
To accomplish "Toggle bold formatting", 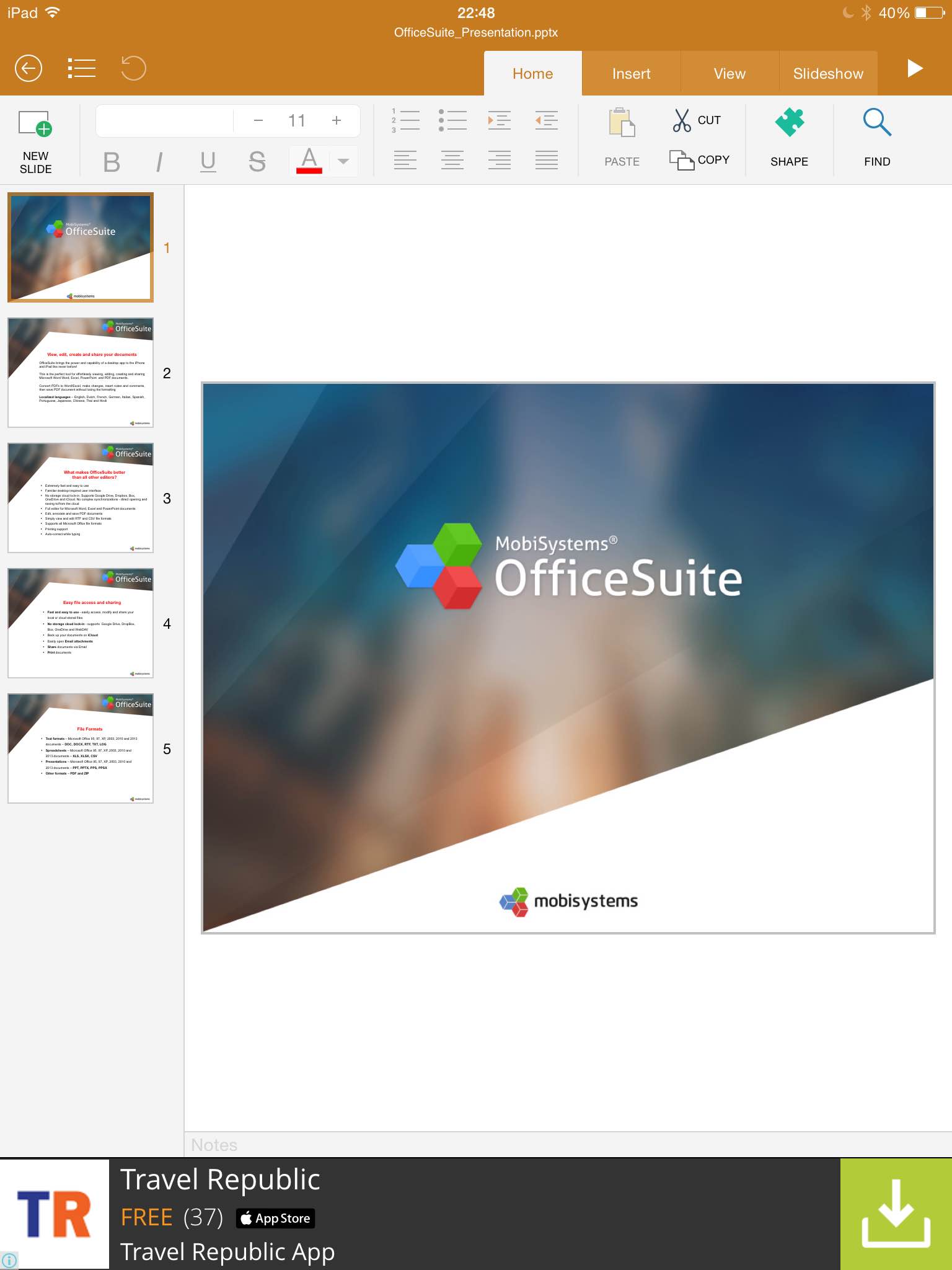I will point(112,162).
